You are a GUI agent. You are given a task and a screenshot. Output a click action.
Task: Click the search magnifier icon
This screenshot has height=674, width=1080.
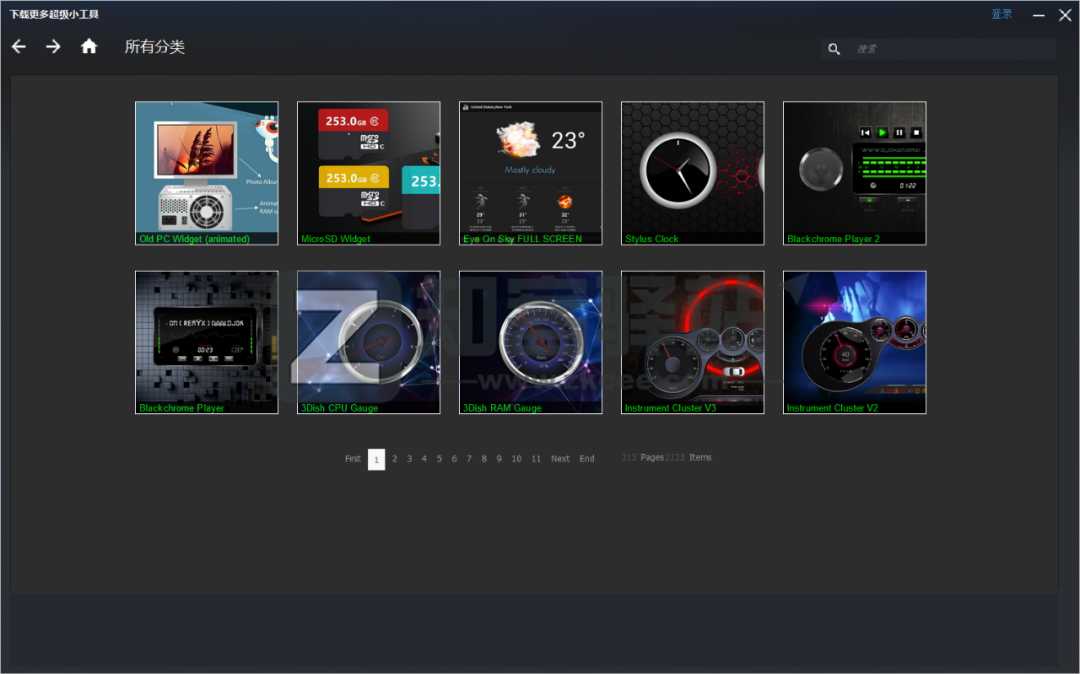tap(834, 49)
